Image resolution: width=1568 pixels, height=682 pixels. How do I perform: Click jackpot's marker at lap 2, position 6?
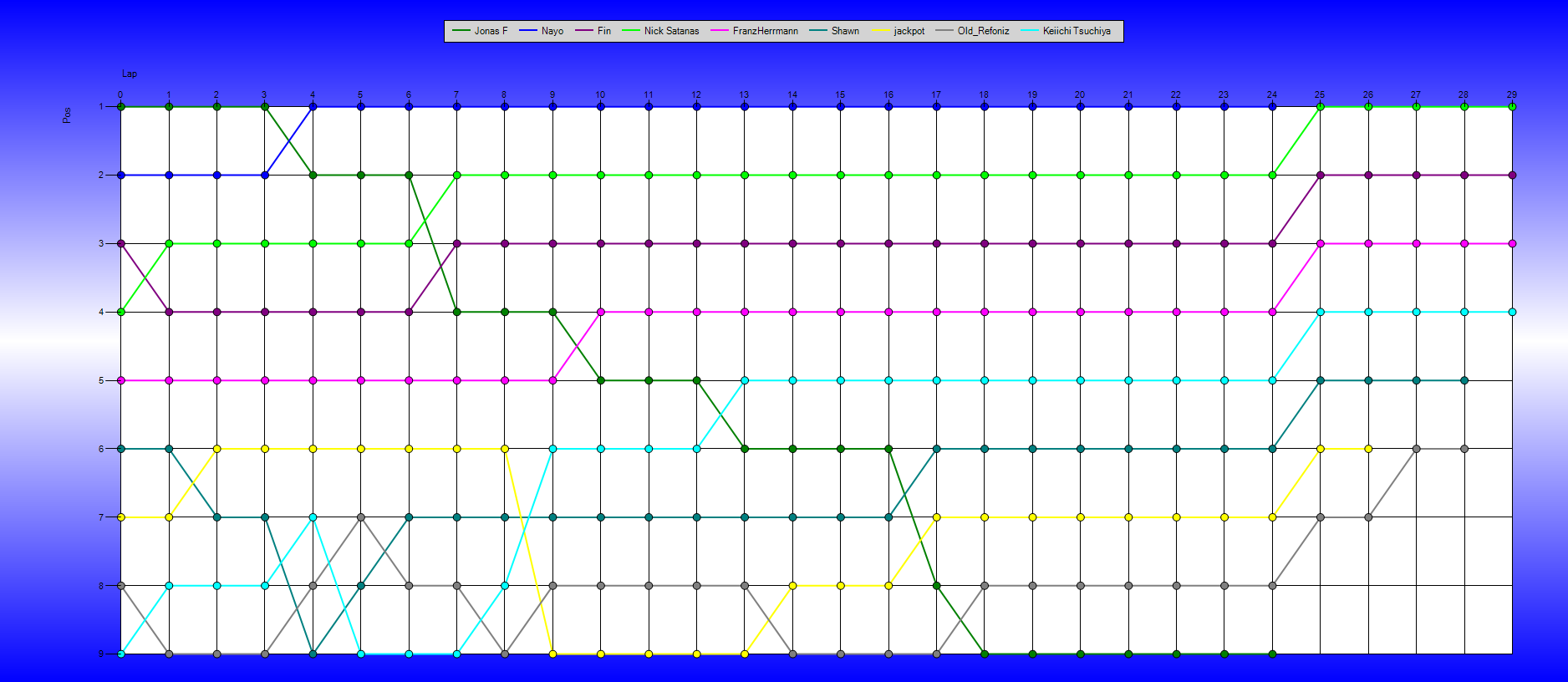coord(216,449)
